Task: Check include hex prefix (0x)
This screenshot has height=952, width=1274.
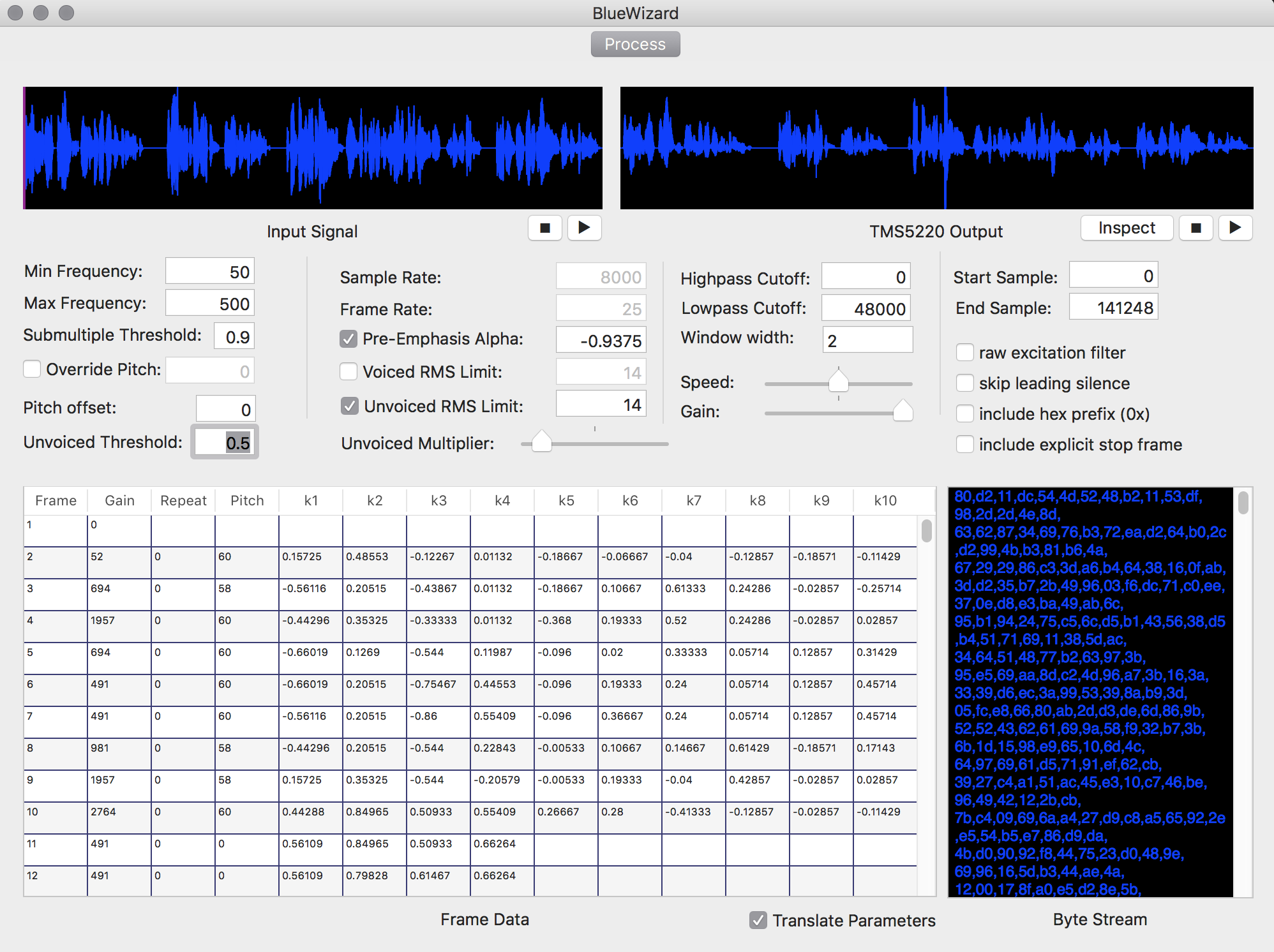Action: pyautogui.click(x=965, y=414)
